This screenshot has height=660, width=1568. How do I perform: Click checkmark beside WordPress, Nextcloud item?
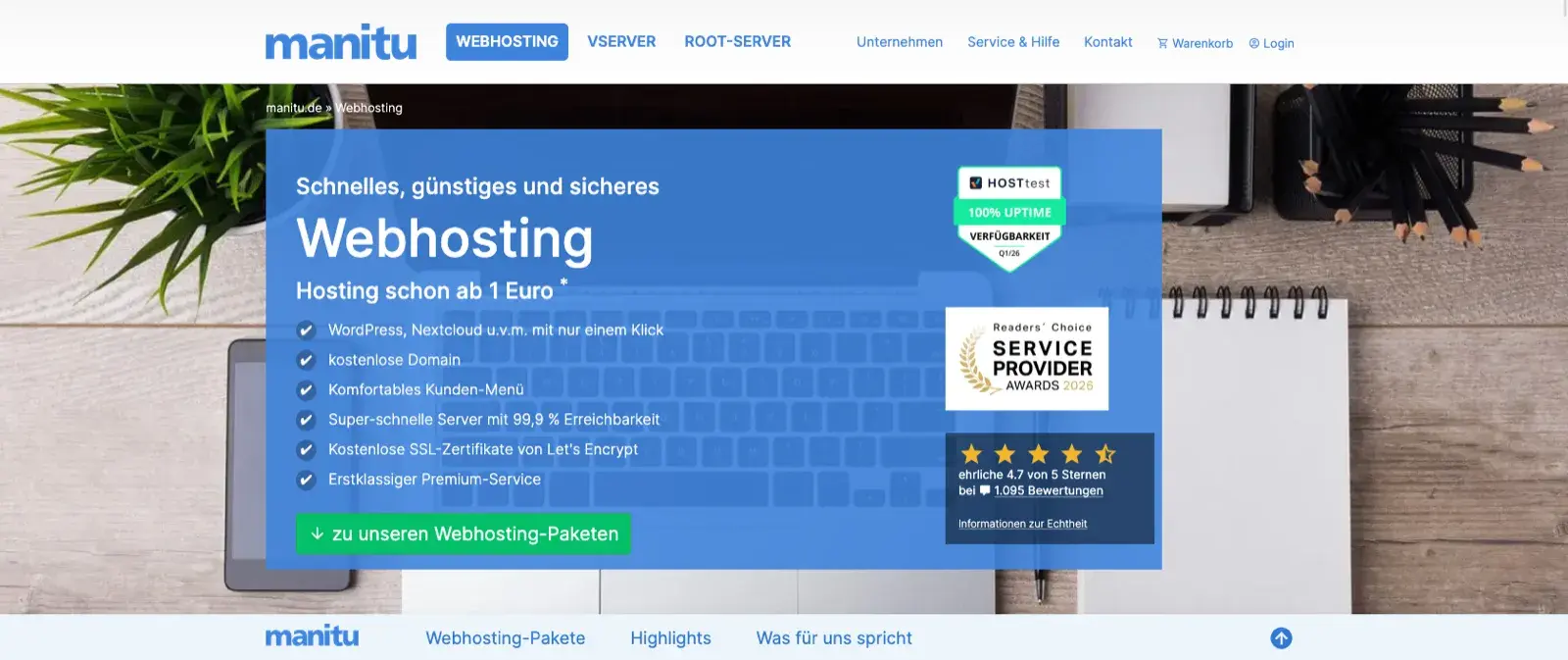[306, 330]
